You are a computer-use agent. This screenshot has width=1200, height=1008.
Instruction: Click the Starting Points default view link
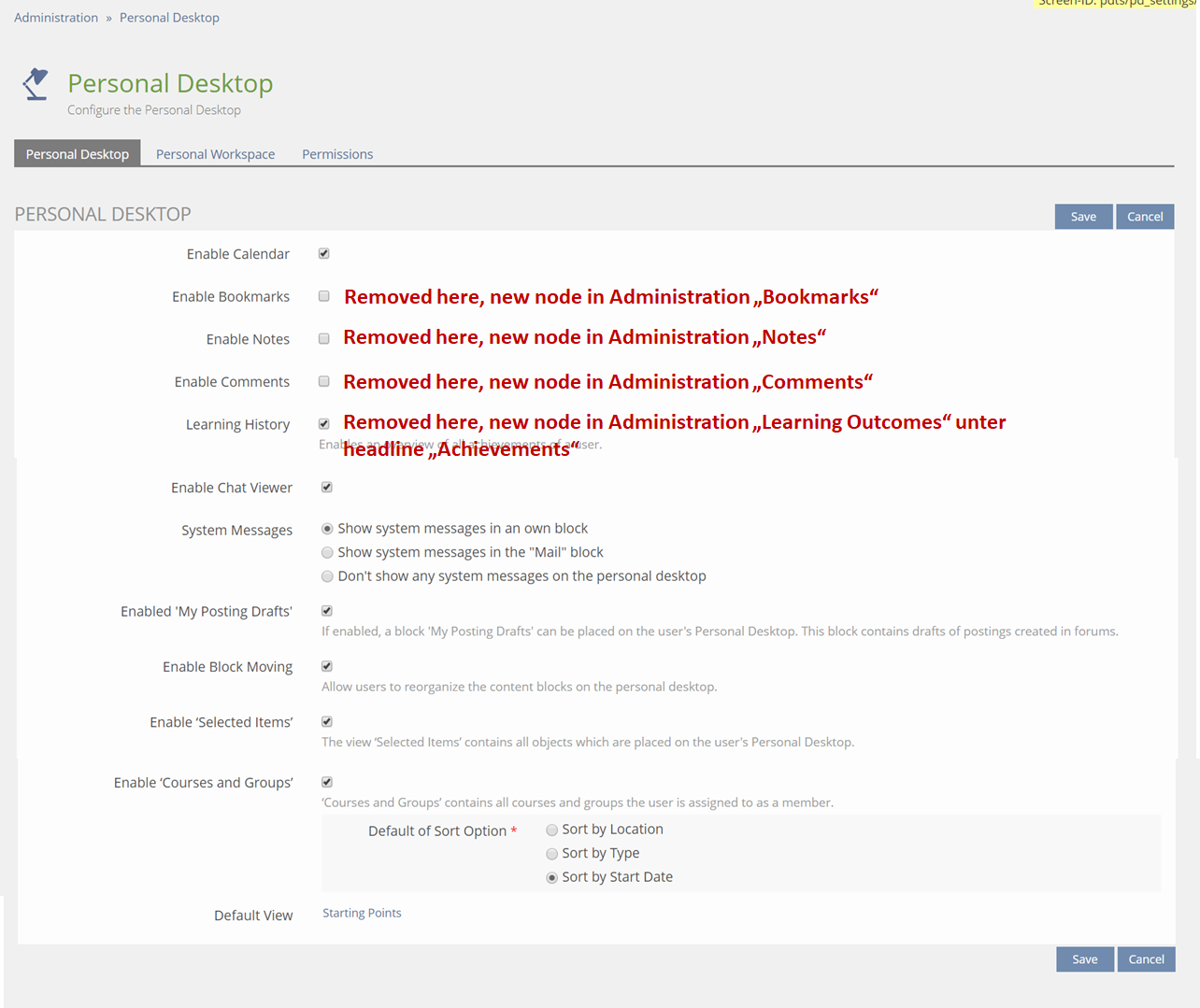362,913
